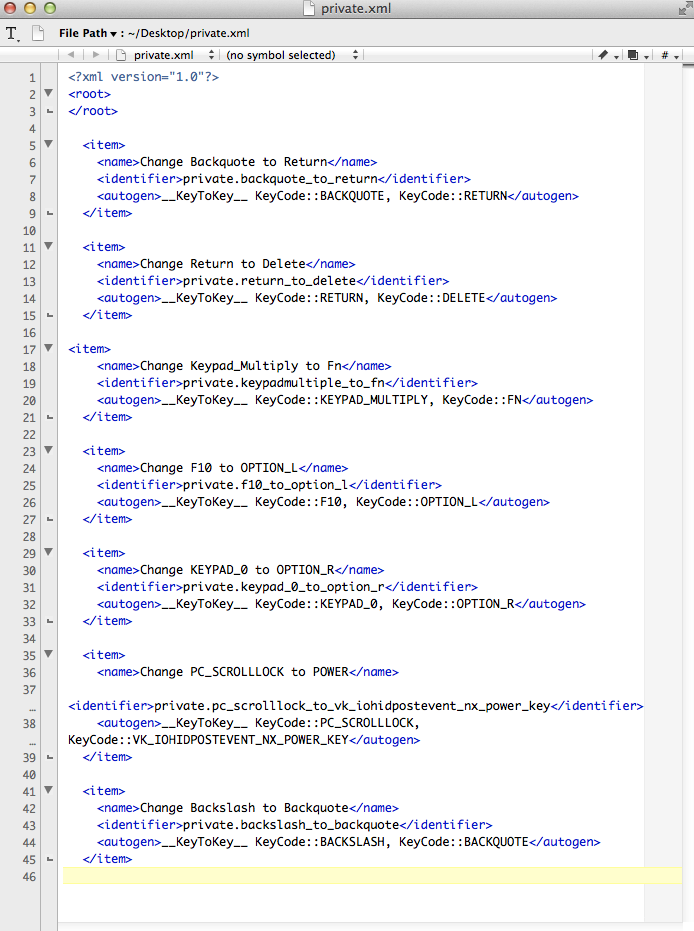Click the text 'Change KEYPAD_0 to OPTION_R'

(237, 570)
